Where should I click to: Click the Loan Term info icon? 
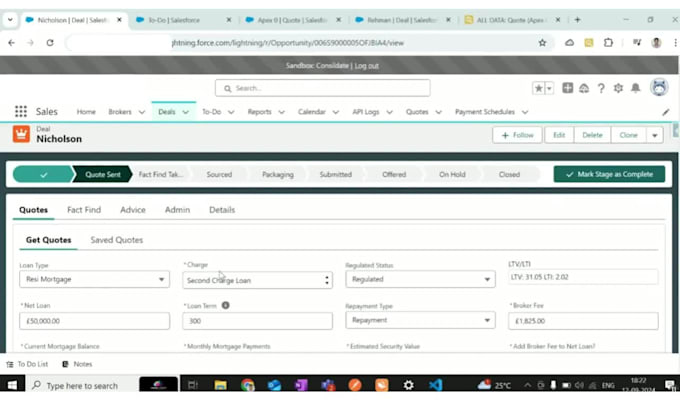pyautogui.click(x=226, y=305)
